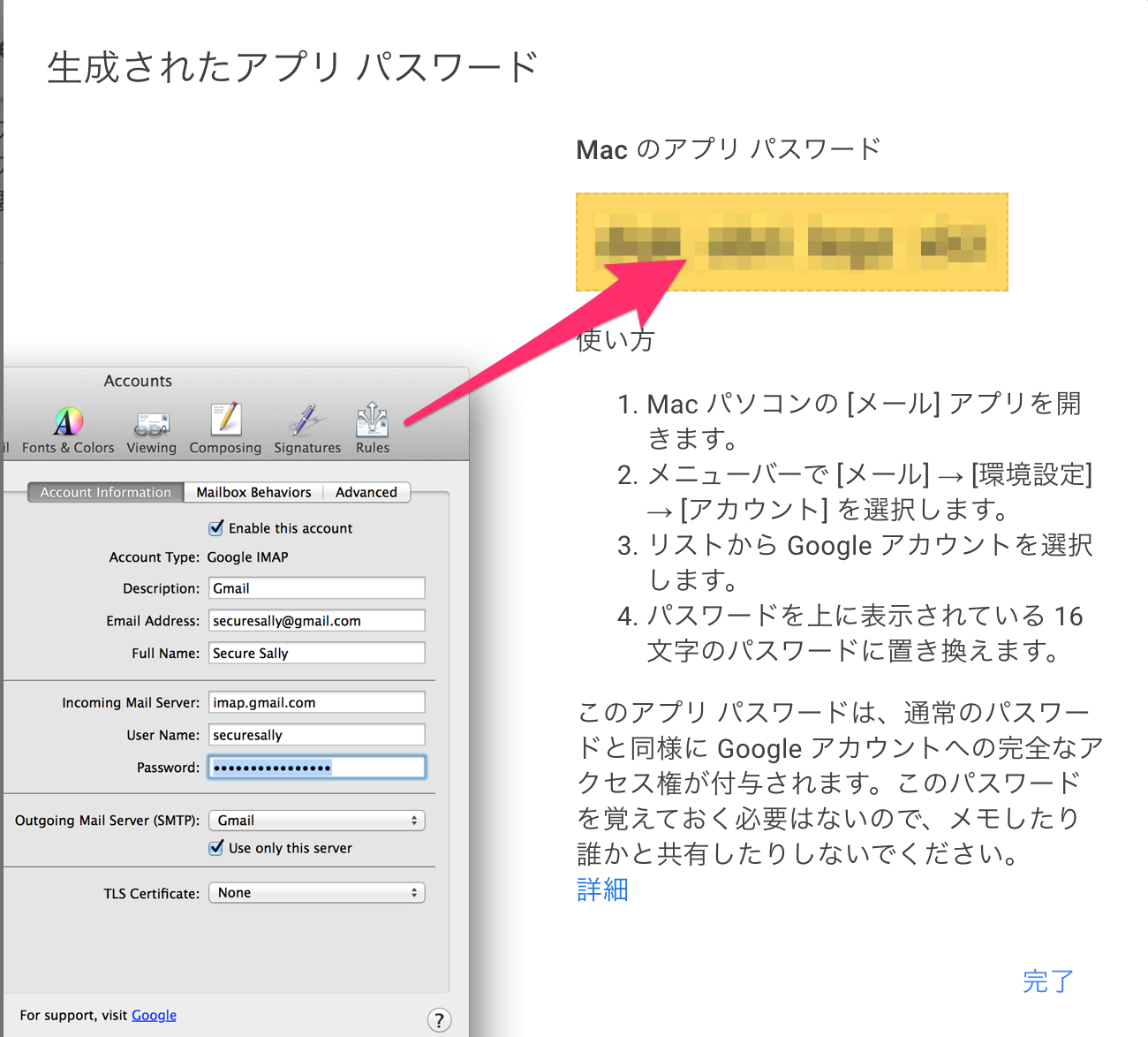Click the User Name field
Image resolution: width=1148 pixels, height=1037 pixels.
pos(317,735)
